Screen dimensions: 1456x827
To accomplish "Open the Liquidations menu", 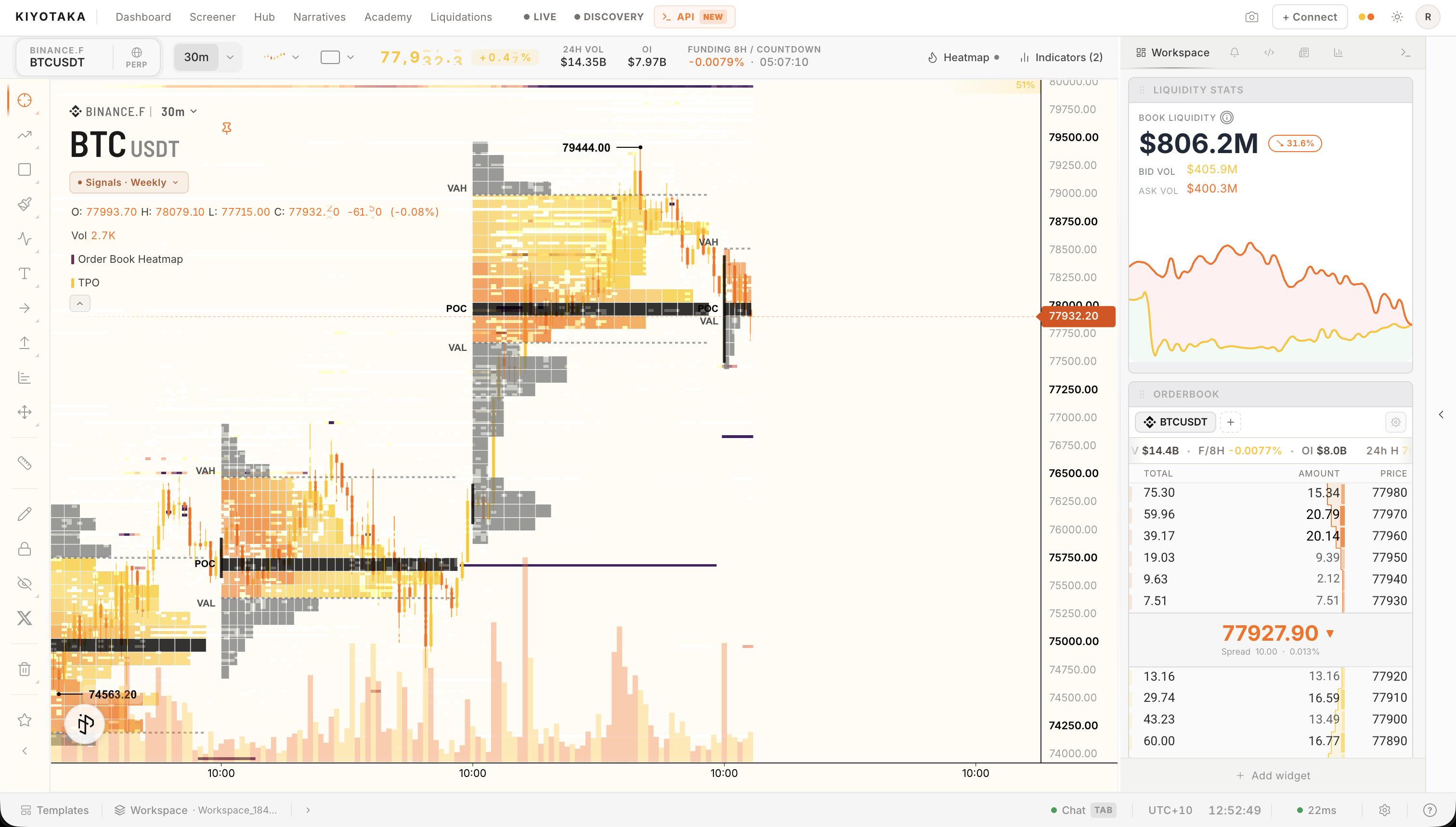I will pyautogui.click(x=461, y=17).
